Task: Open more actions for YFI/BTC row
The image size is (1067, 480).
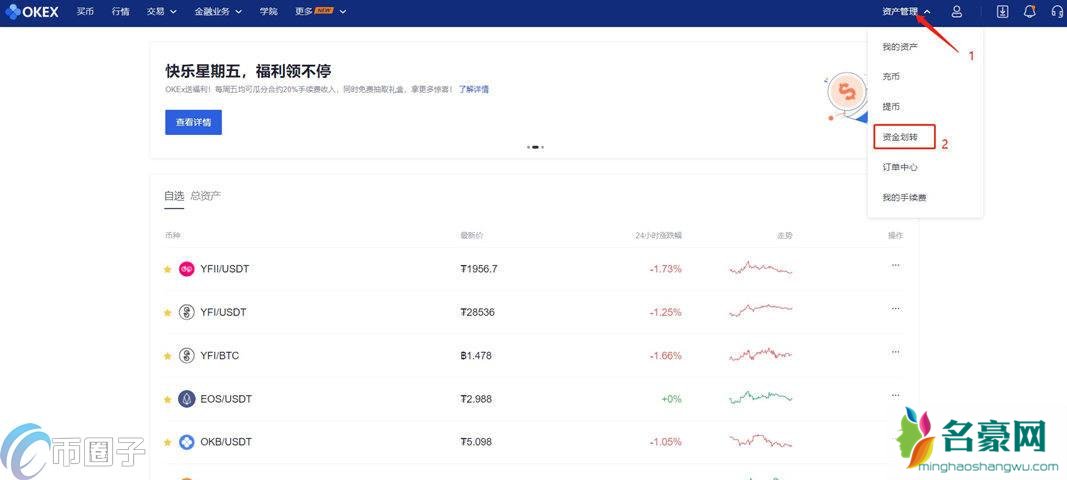Action: [896, 351]
